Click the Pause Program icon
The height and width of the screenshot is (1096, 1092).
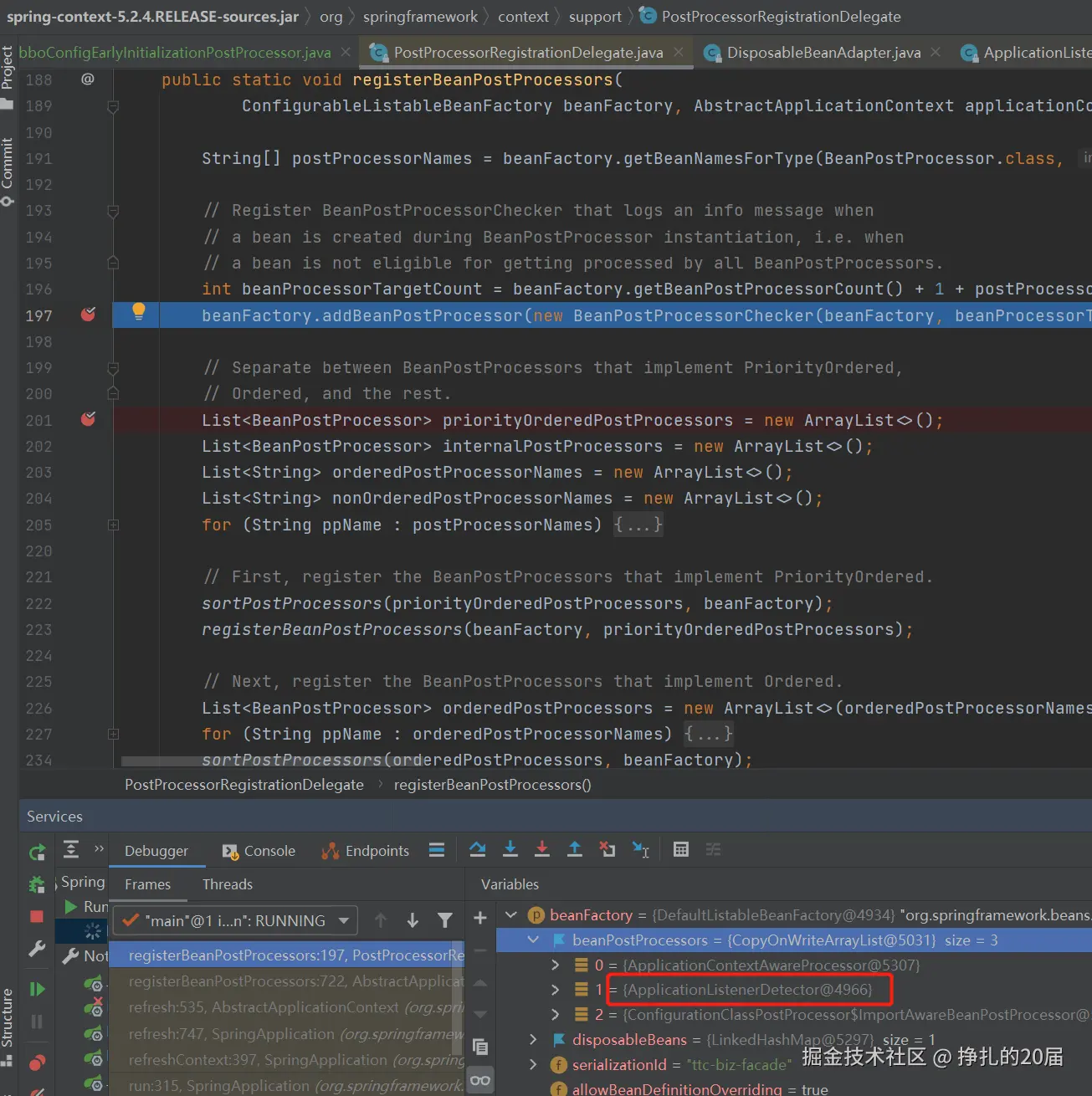point(37,1022)
